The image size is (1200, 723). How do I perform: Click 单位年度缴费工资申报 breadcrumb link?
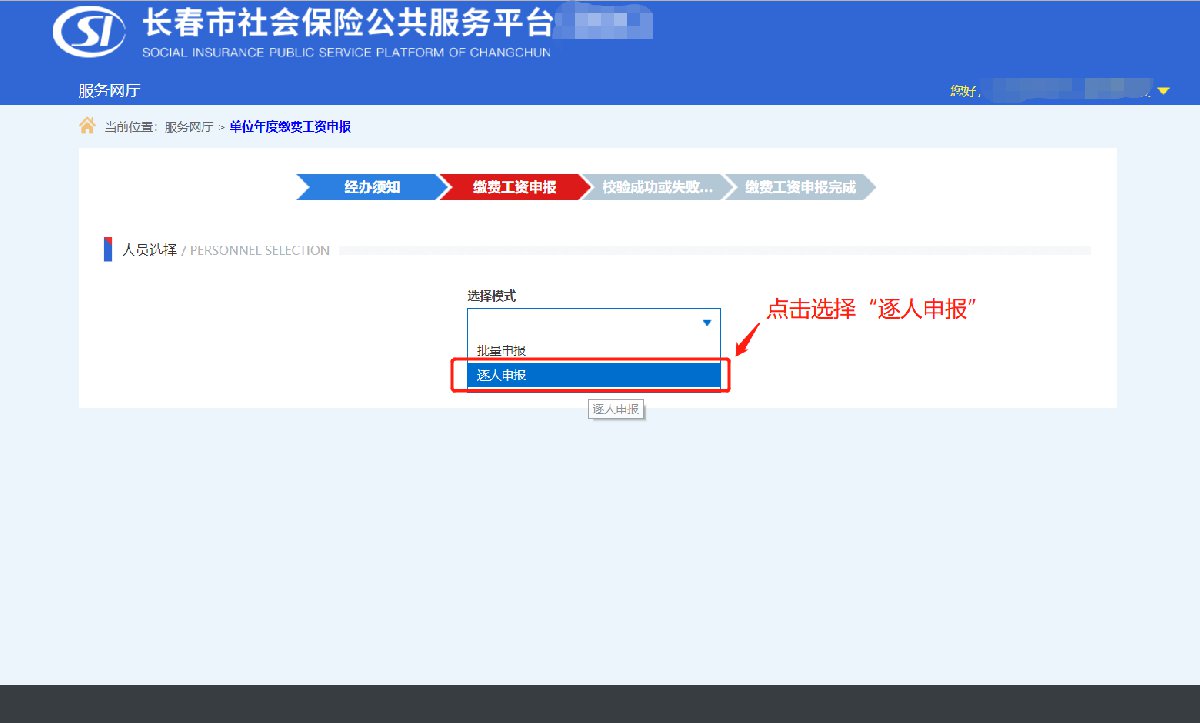click(290, 127)
